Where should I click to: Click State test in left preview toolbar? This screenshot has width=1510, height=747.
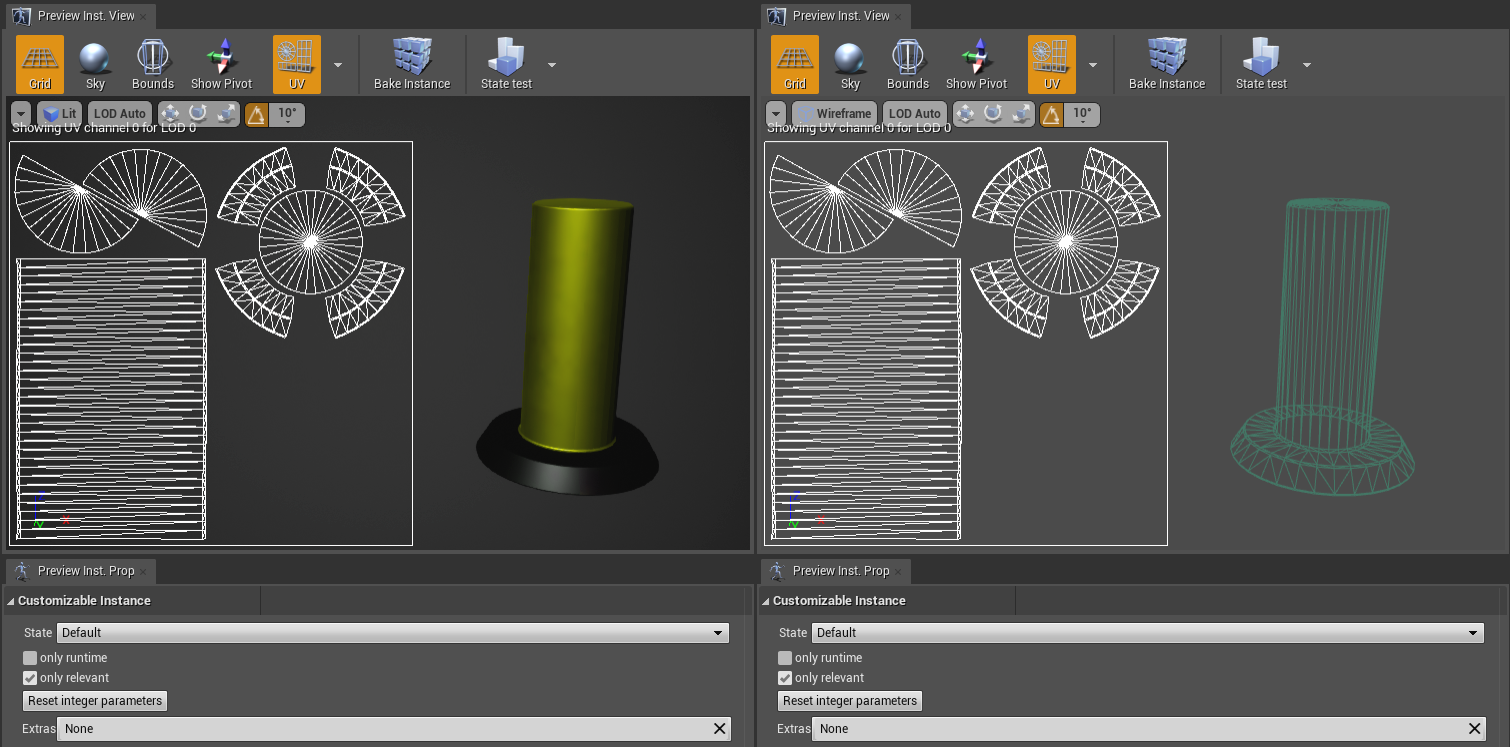(x=506, y=65)
